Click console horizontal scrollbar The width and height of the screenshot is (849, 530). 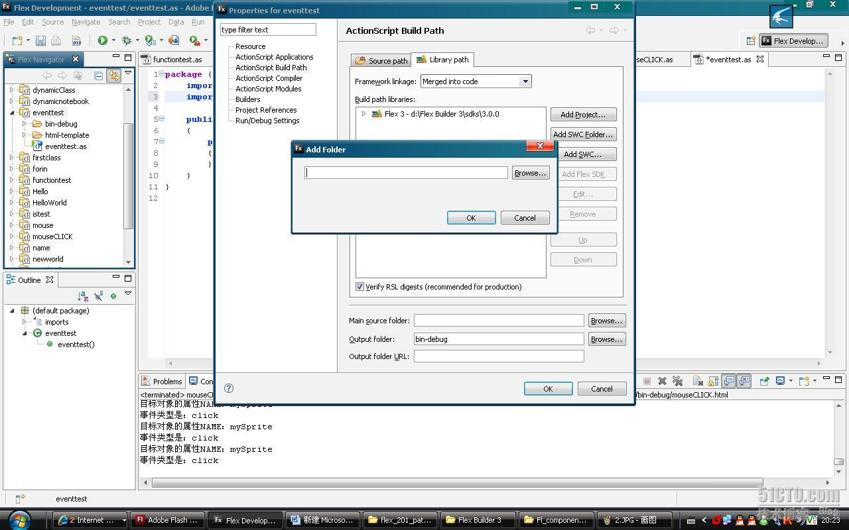tap(458, 482)
